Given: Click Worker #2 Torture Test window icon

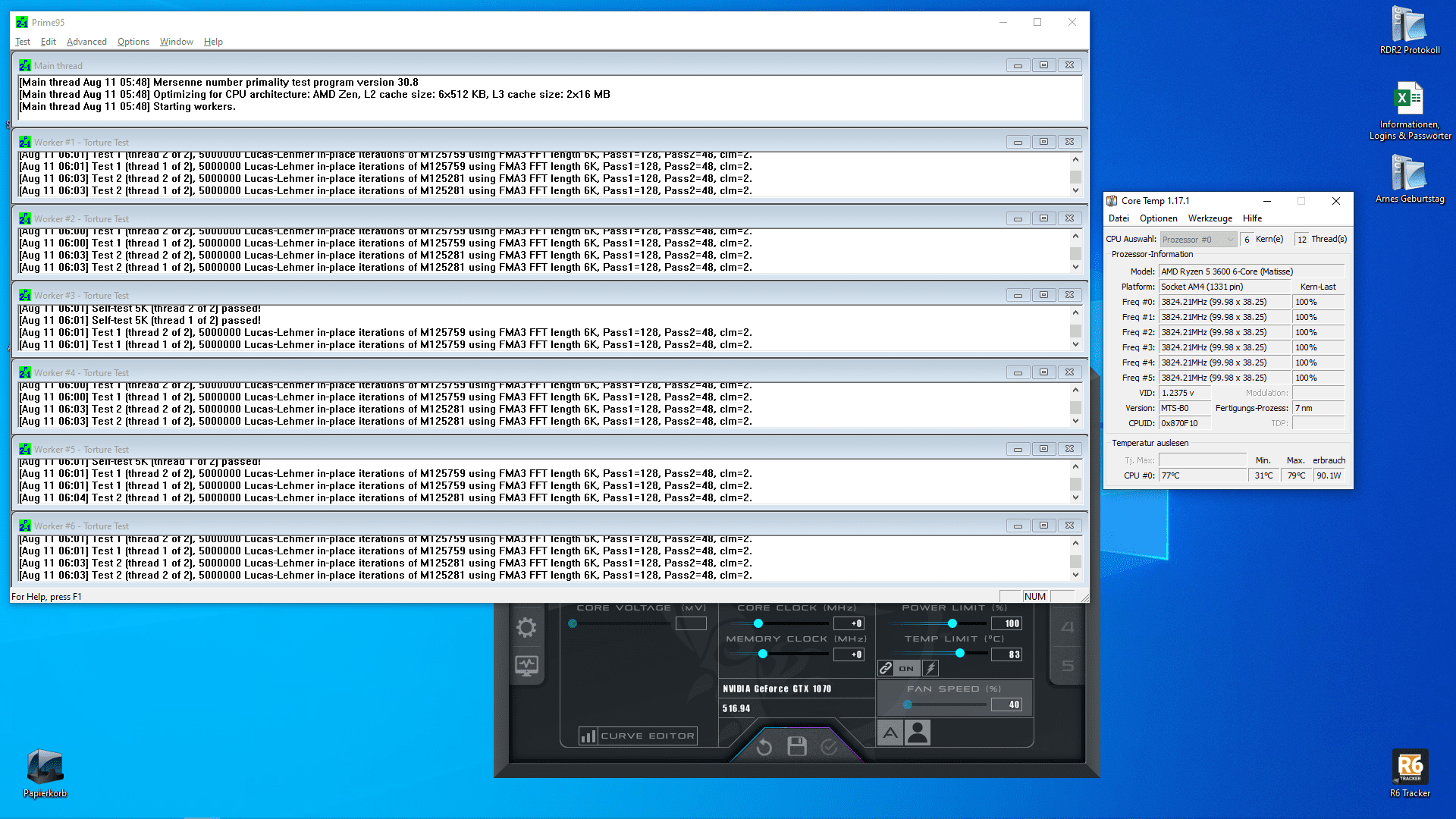Looking at the screenshot, I should [x=25, y=218].
